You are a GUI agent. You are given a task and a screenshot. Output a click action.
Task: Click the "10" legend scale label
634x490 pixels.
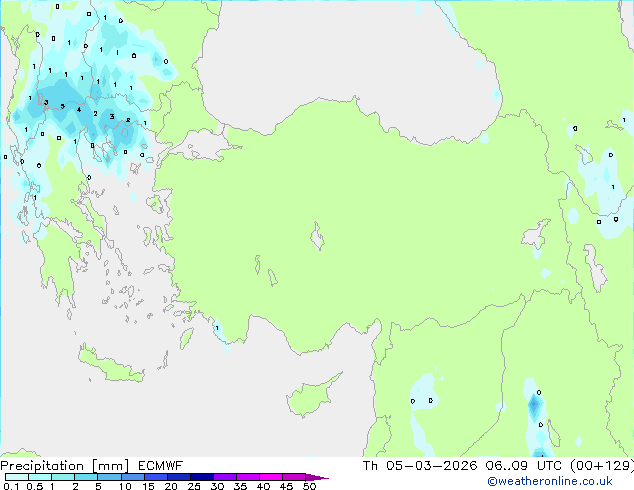(x=125, y=486)
